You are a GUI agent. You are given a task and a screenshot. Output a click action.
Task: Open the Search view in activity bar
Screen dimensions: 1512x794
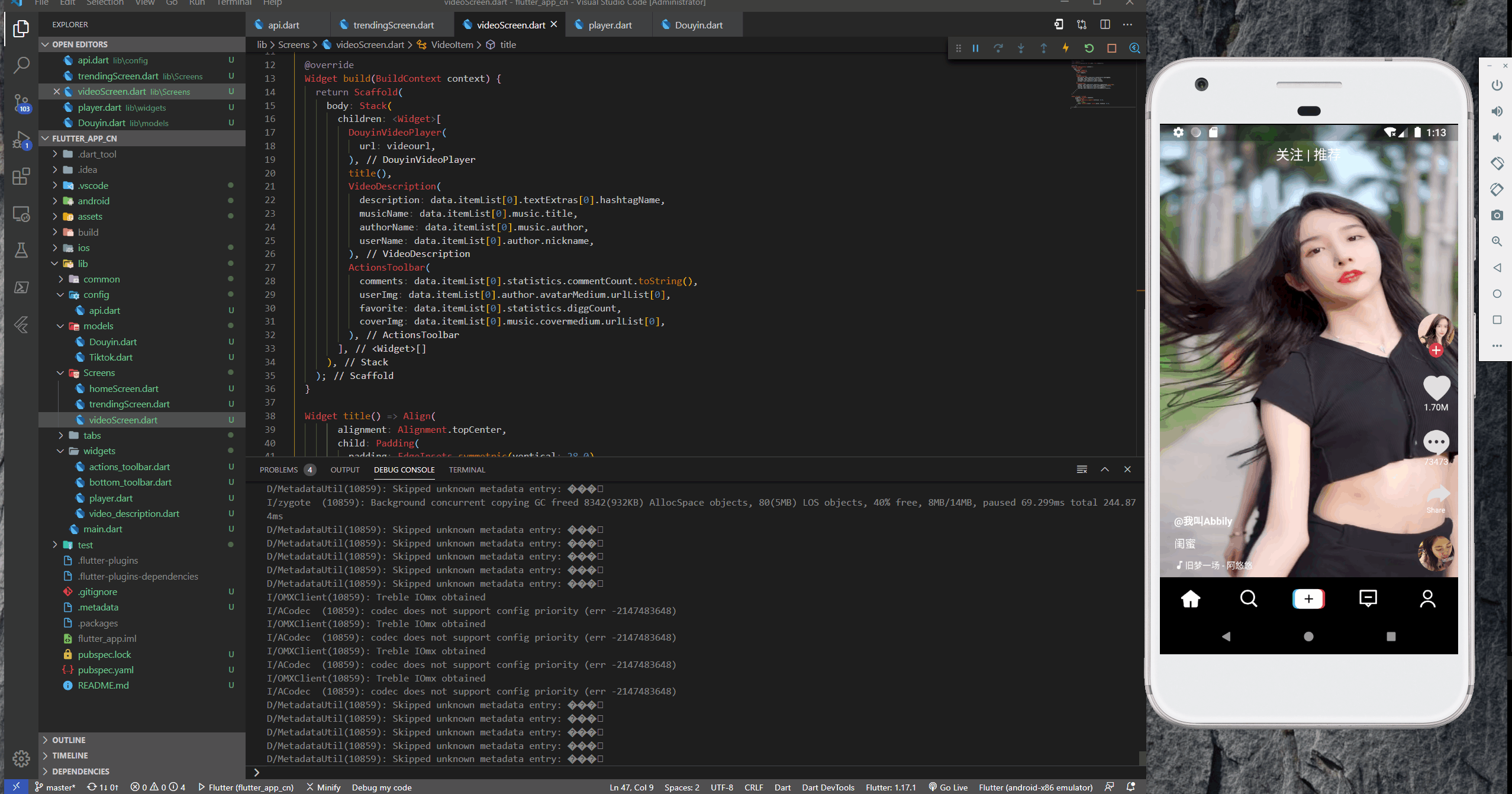pos(21,65)
